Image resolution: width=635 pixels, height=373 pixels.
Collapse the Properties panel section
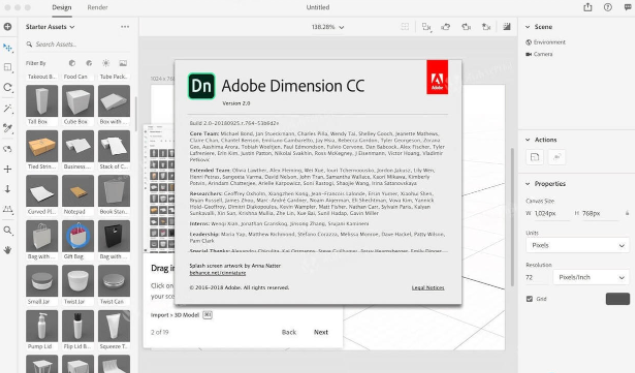528,184
